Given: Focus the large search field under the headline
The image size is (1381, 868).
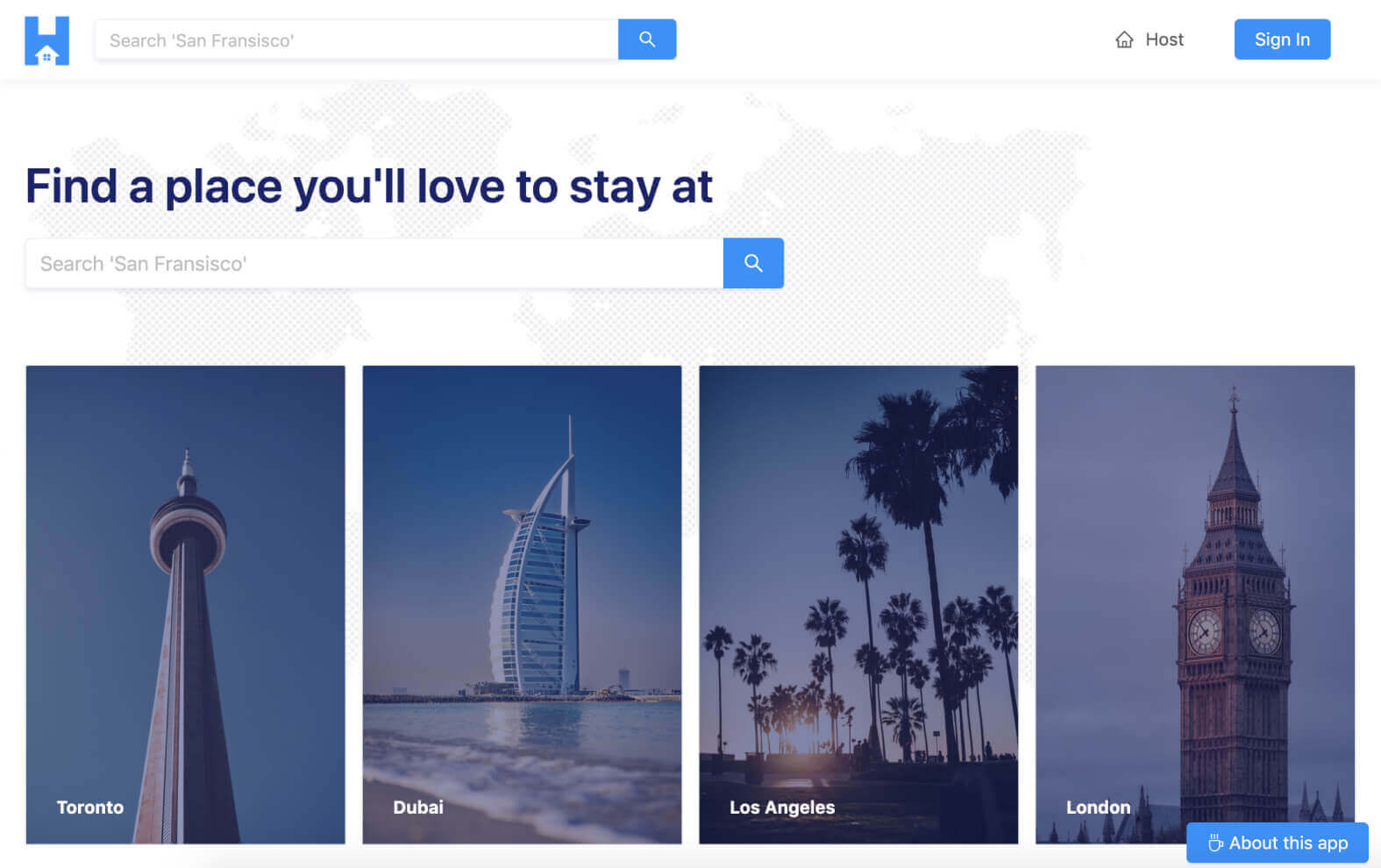Looking at the screenshot, I should 374,263.
